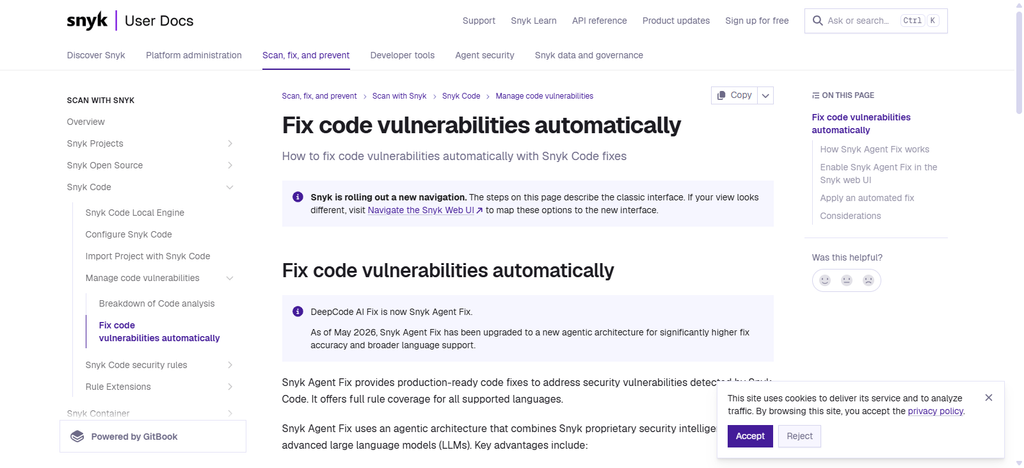Select Fix code vulnerabilities automatically sidebar item
The height and width of the screenshot is (468, 1024).
(x=159, y=332)
